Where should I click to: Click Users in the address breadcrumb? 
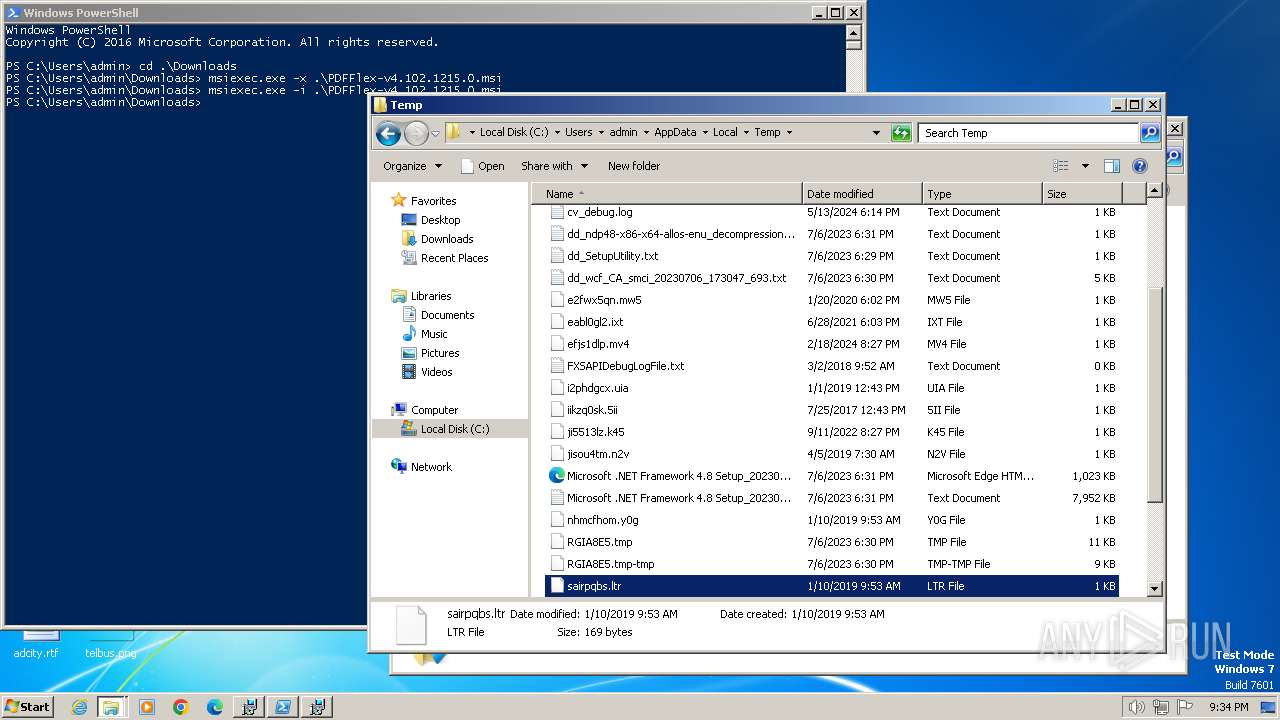point(578,132)
